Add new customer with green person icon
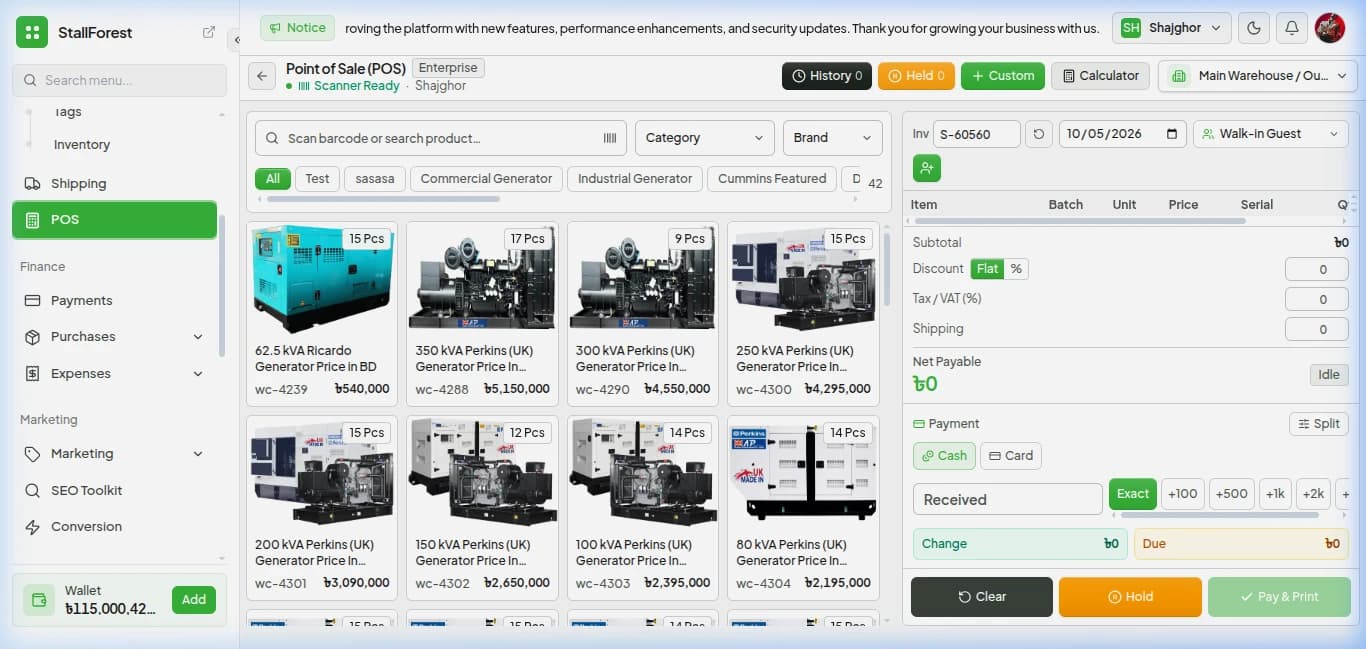Screen dimensions: 1366x649 [x=927, y=168]
